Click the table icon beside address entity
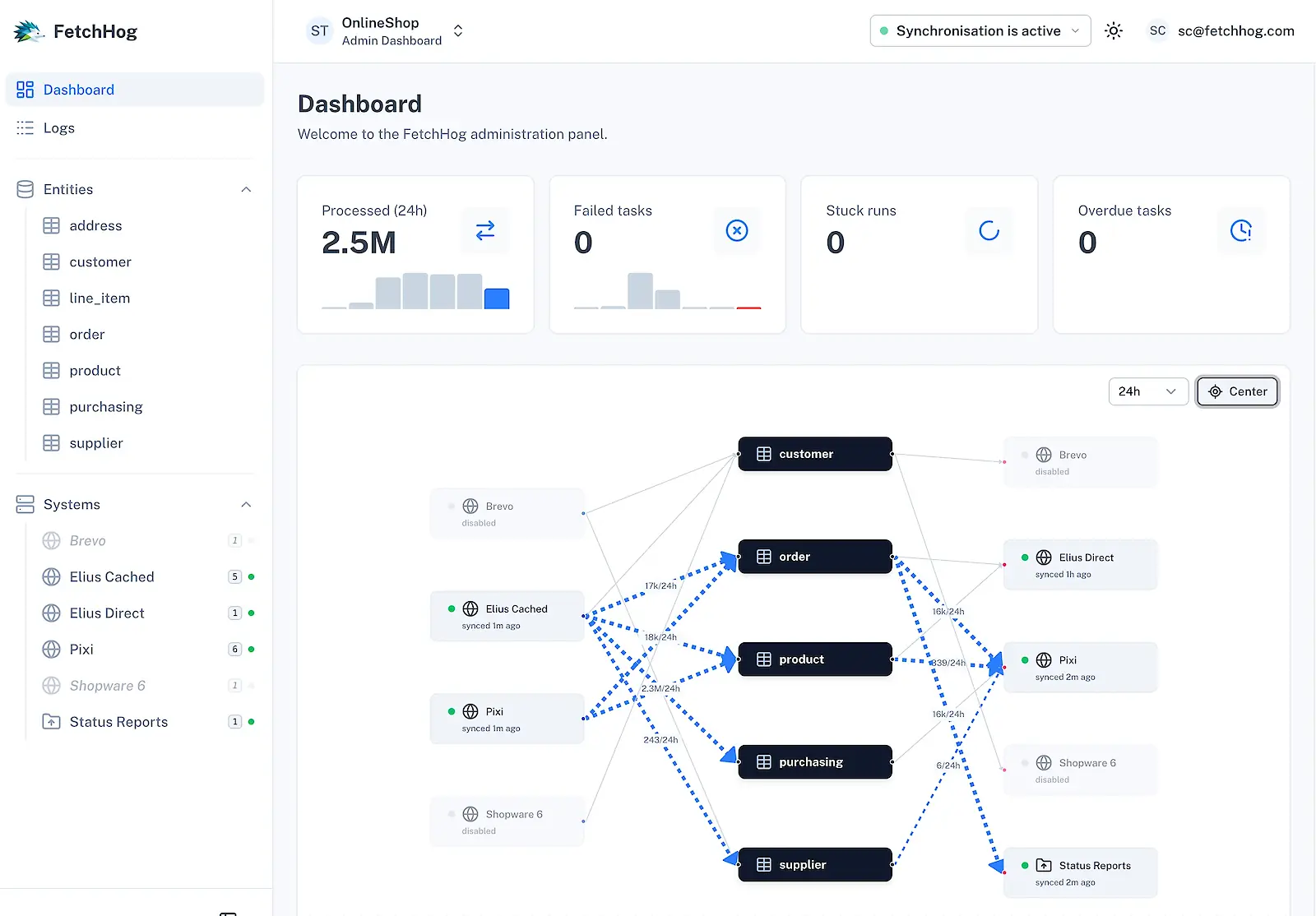 click(51, 225)
